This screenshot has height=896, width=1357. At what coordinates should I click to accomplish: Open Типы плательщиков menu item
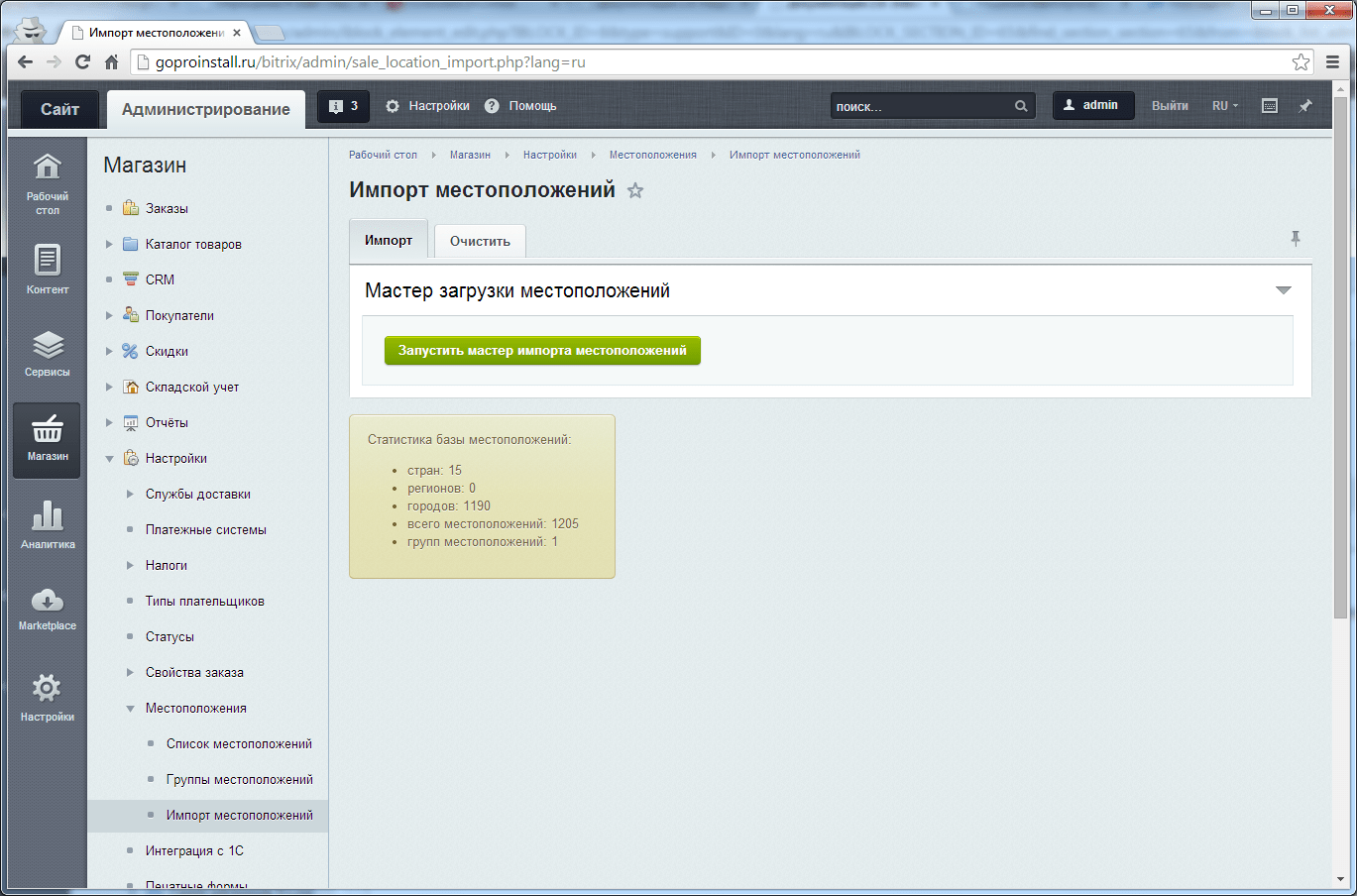tap(205, 601)
